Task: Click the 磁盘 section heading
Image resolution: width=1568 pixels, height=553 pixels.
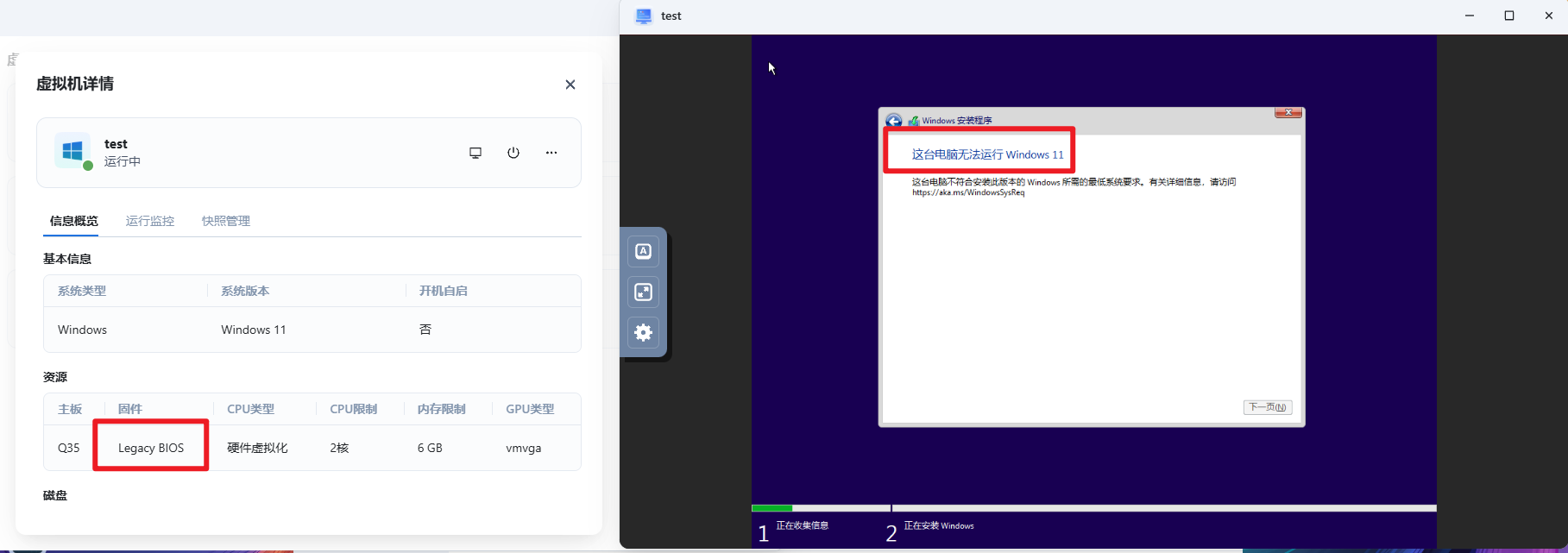Action: 55,495
